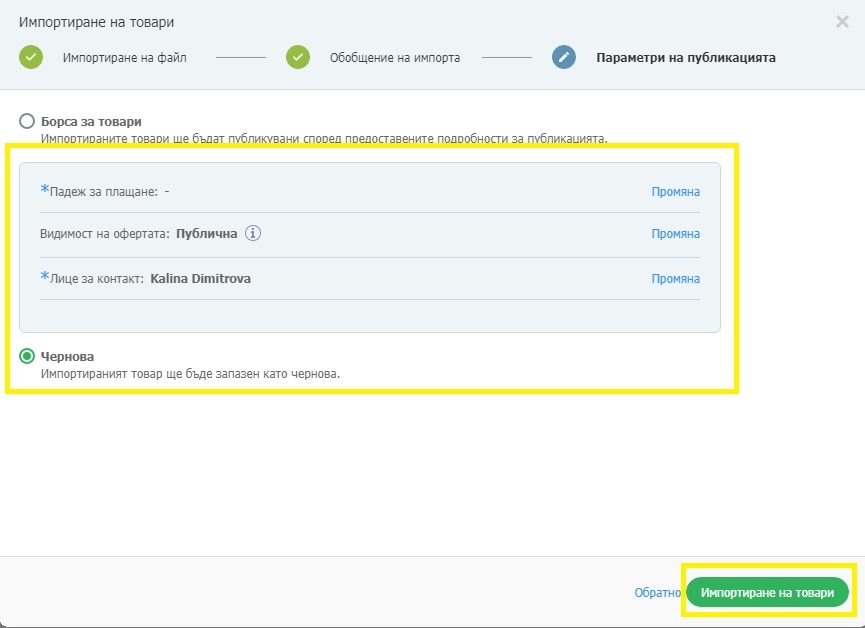Click the Параметри на публикацията step label

click(686, 58)
